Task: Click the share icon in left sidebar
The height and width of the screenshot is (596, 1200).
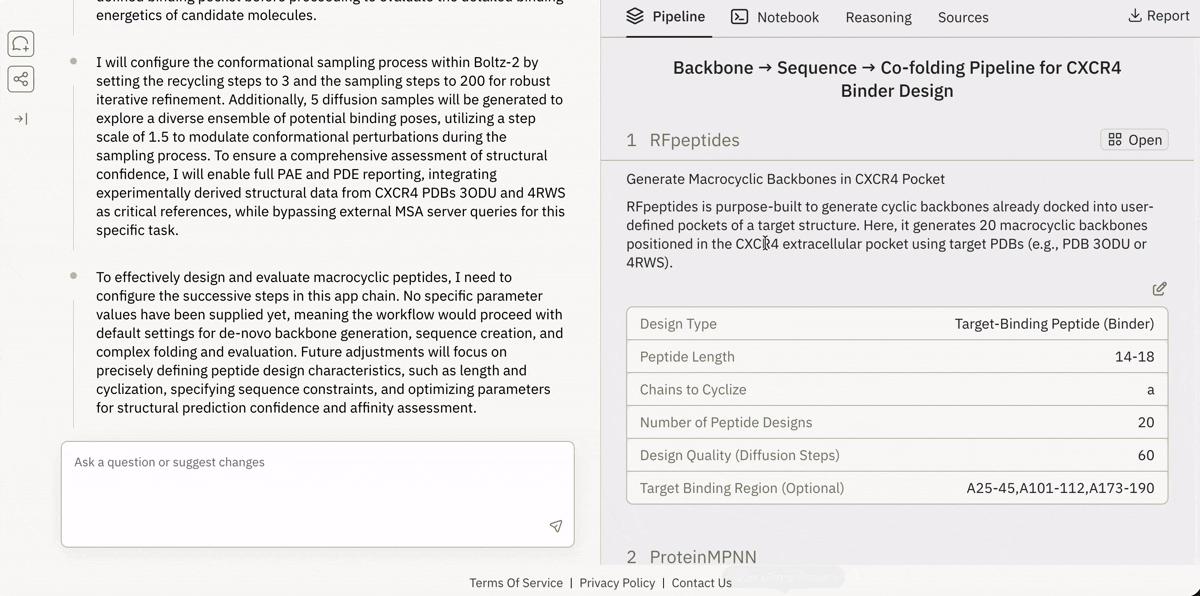Action: click(x=20, y=79)
